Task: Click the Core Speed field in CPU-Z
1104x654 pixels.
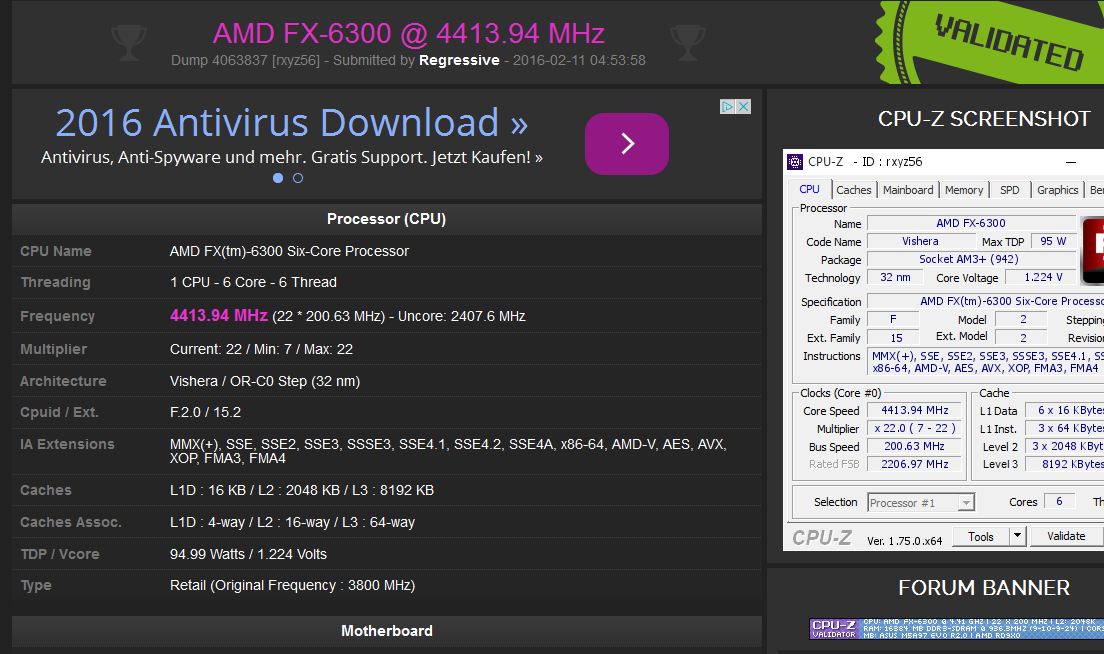Action: click(x=915, y=410)
